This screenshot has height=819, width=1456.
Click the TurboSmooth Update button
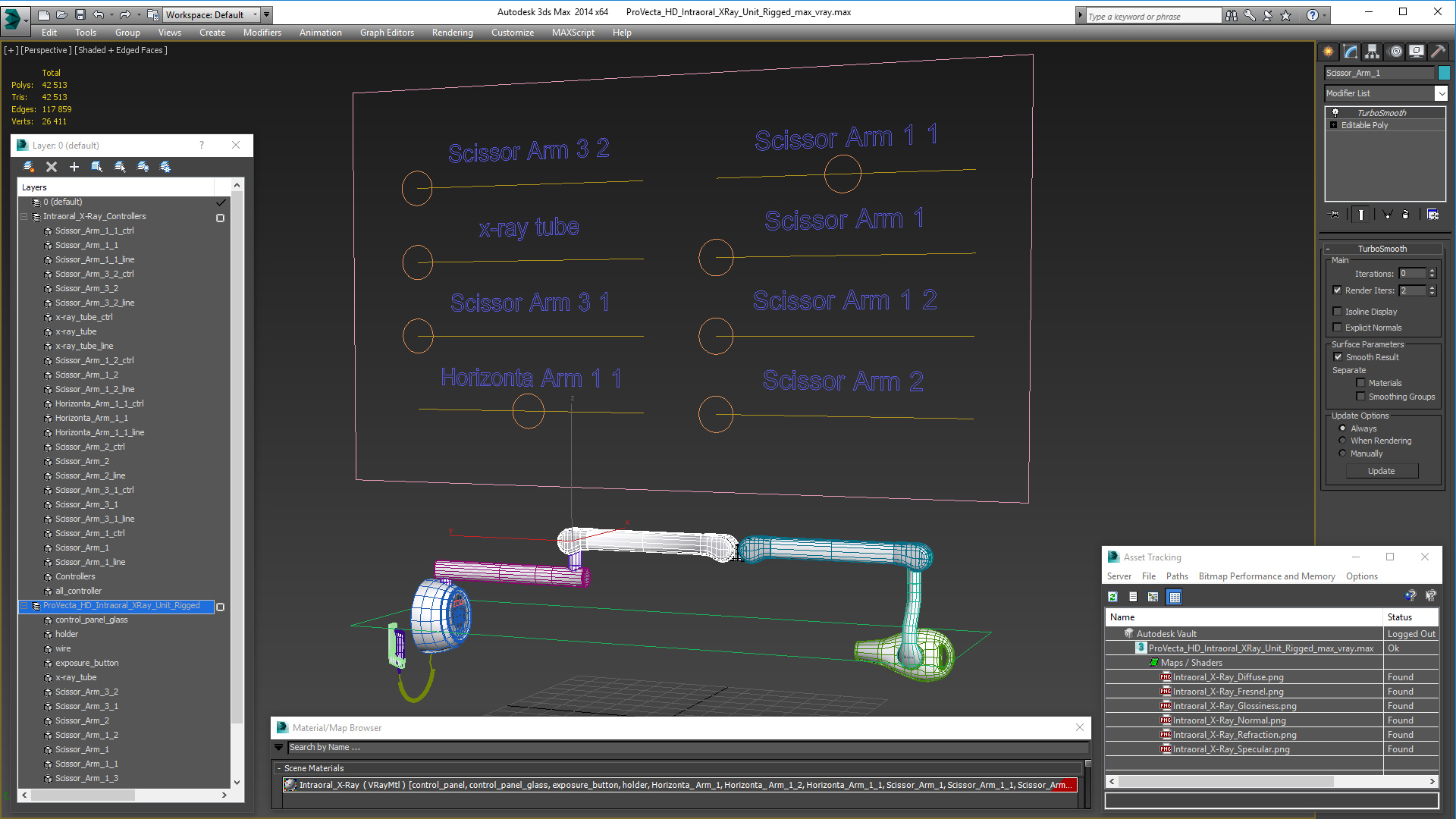(x=1381, y=471)
